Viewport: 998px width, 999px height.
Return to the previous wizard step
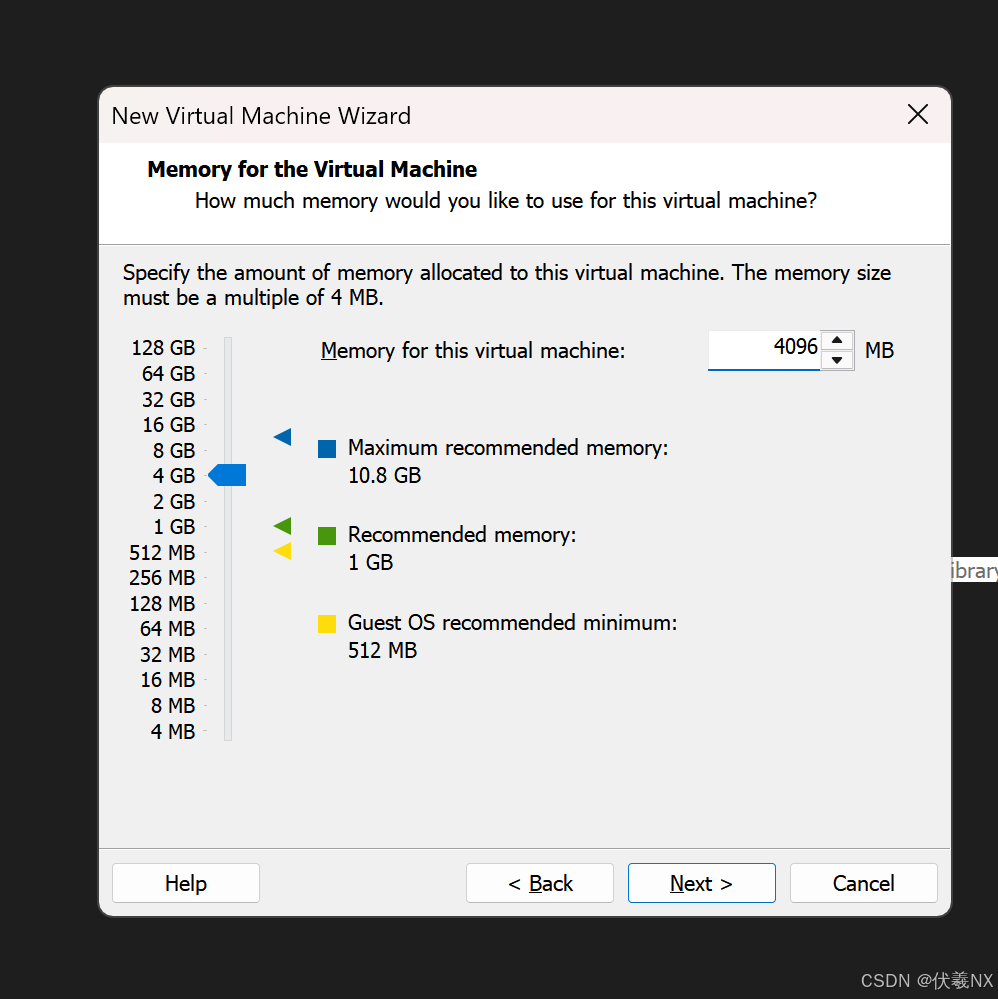pos(539,883)
